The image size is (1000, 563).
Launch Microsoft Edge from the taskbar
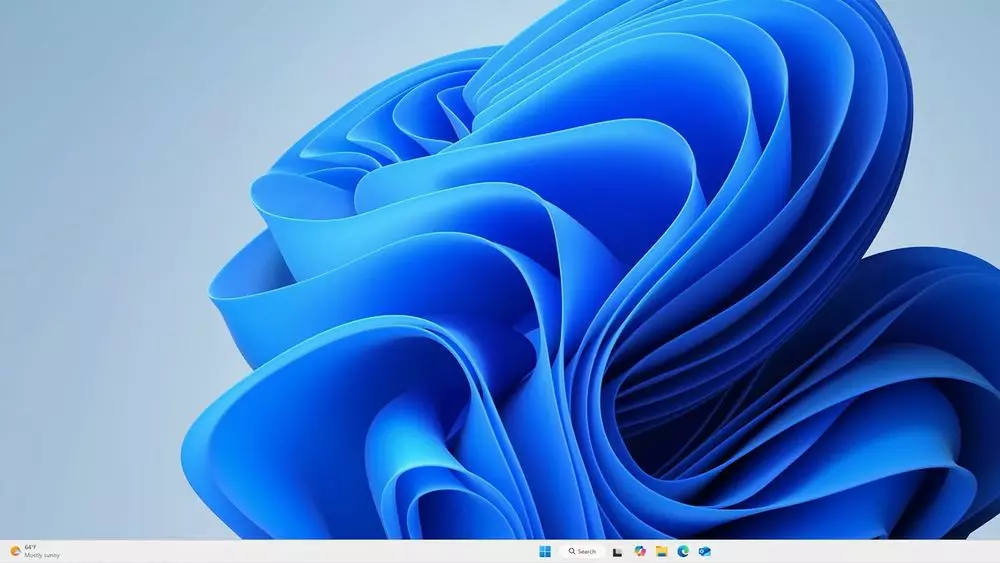click(683, 552)
